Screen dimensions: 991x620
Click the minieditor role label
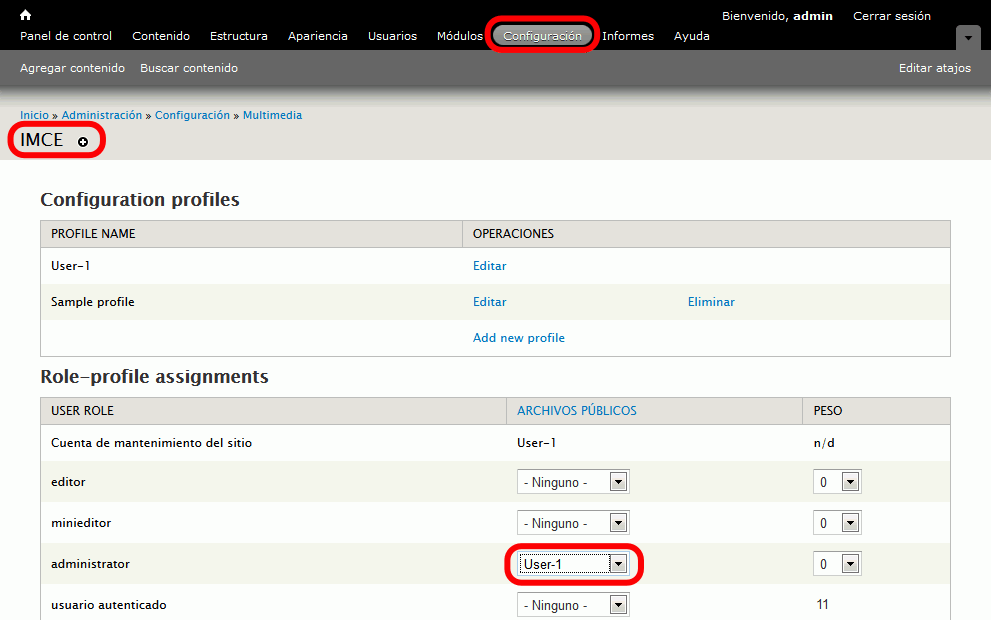81,523
